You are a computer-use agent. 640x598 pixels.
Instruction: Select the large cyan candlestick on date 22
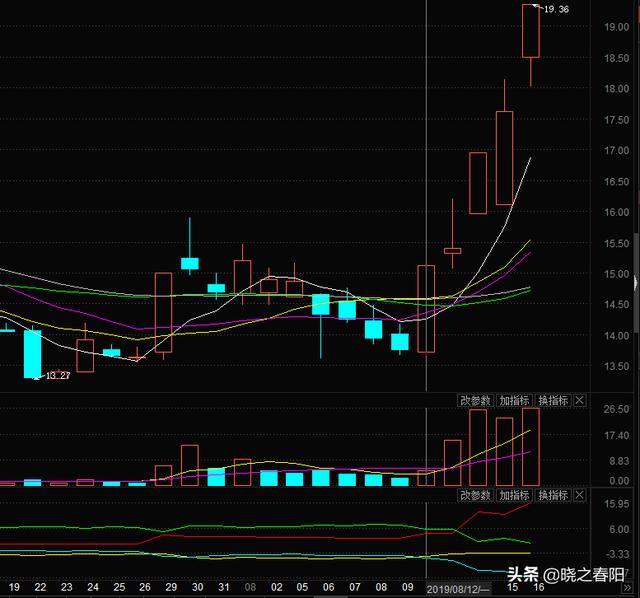[32, 354]
